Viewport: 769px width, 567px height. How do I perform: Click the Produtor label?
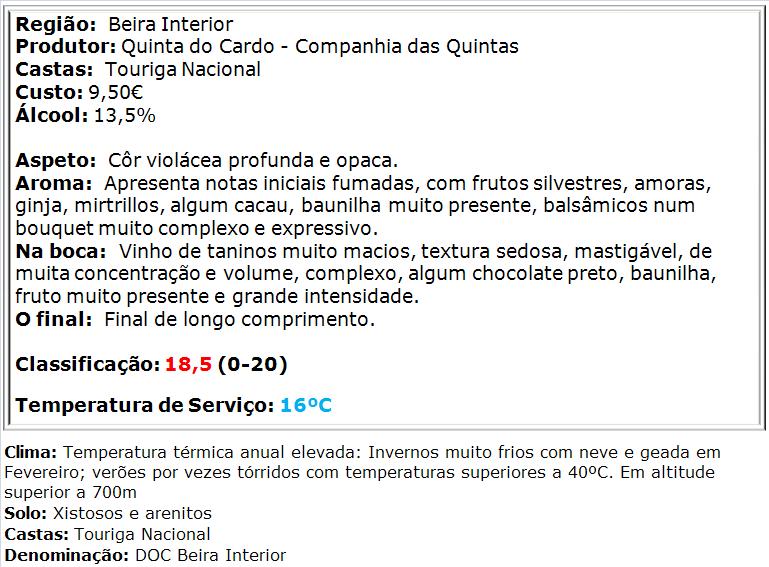tap(66, 46)
